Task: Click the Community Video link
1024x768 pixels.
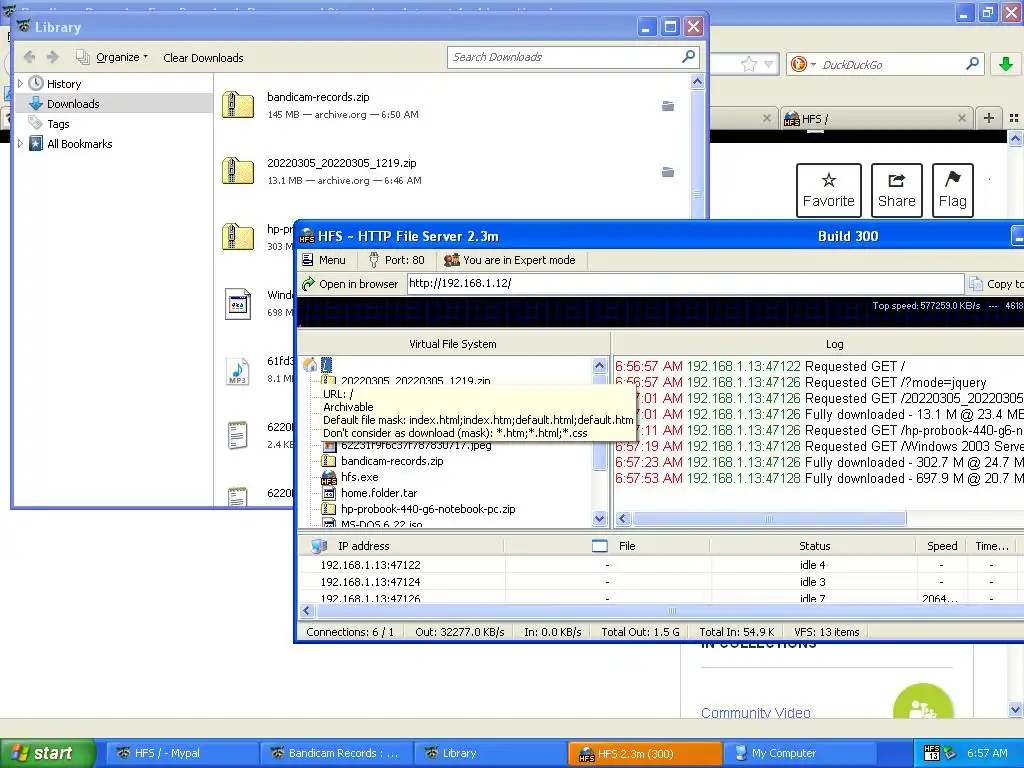Action: 756,712
